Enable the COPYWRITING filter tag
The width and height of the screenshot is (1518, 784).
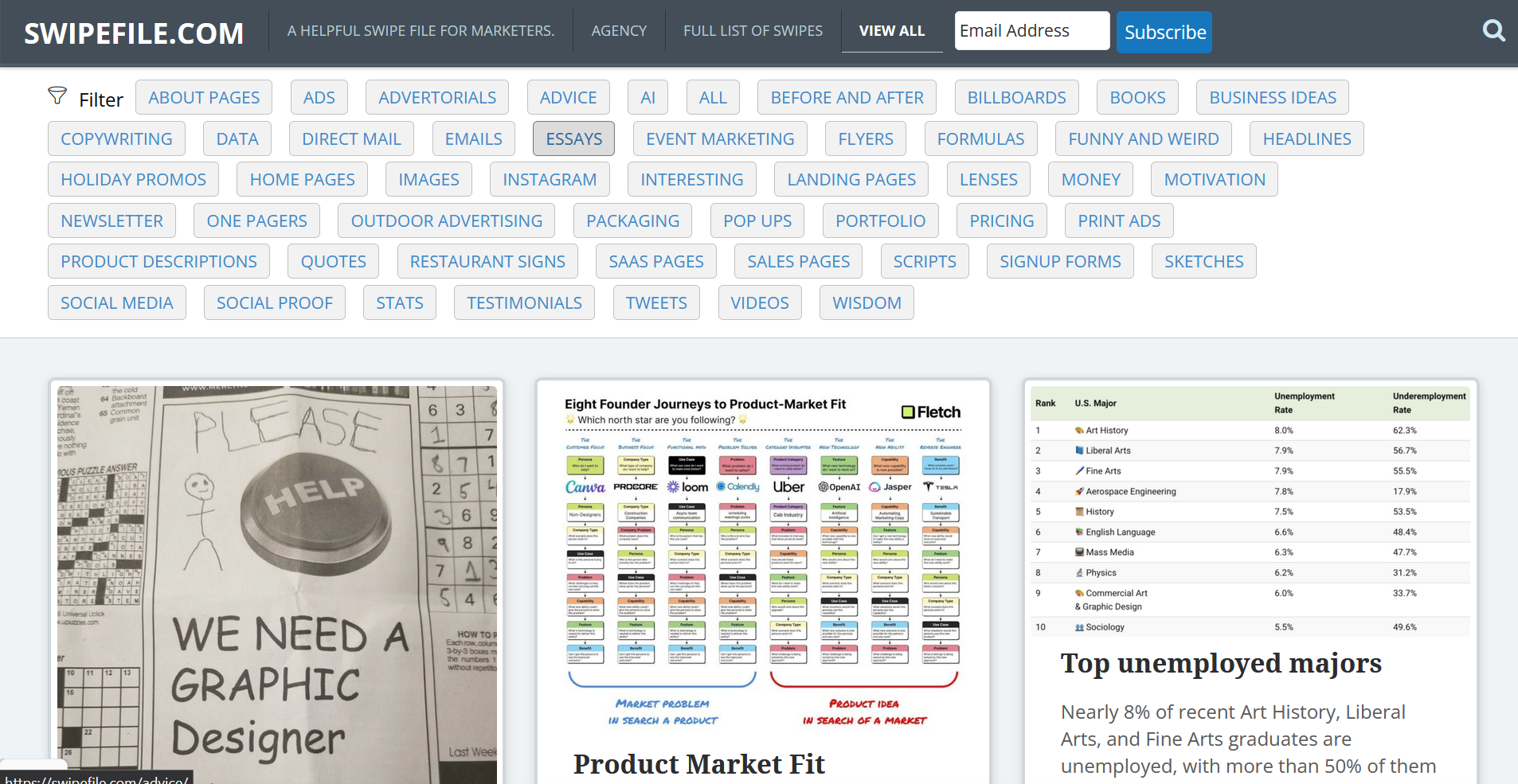point(116,138)
